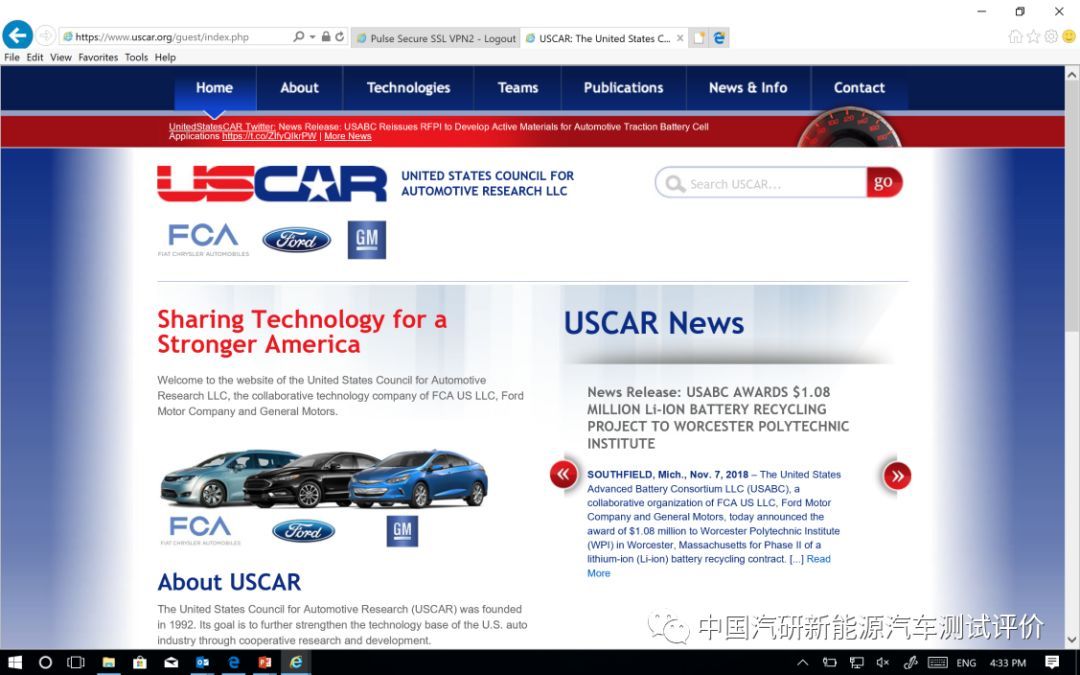Click the smiley feedback icon
The width and height of the screenshot is (1080, 675).
[x=1069, y=37]
